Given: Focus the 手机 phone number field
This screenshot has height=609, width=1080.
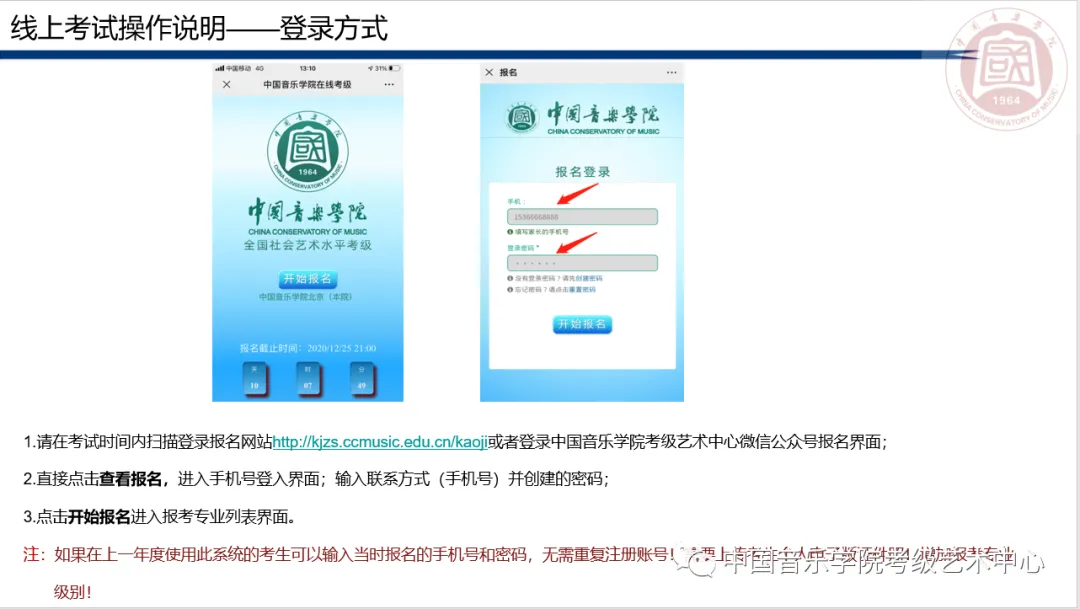Looking at the screenshot, I should tap(582, 216).
